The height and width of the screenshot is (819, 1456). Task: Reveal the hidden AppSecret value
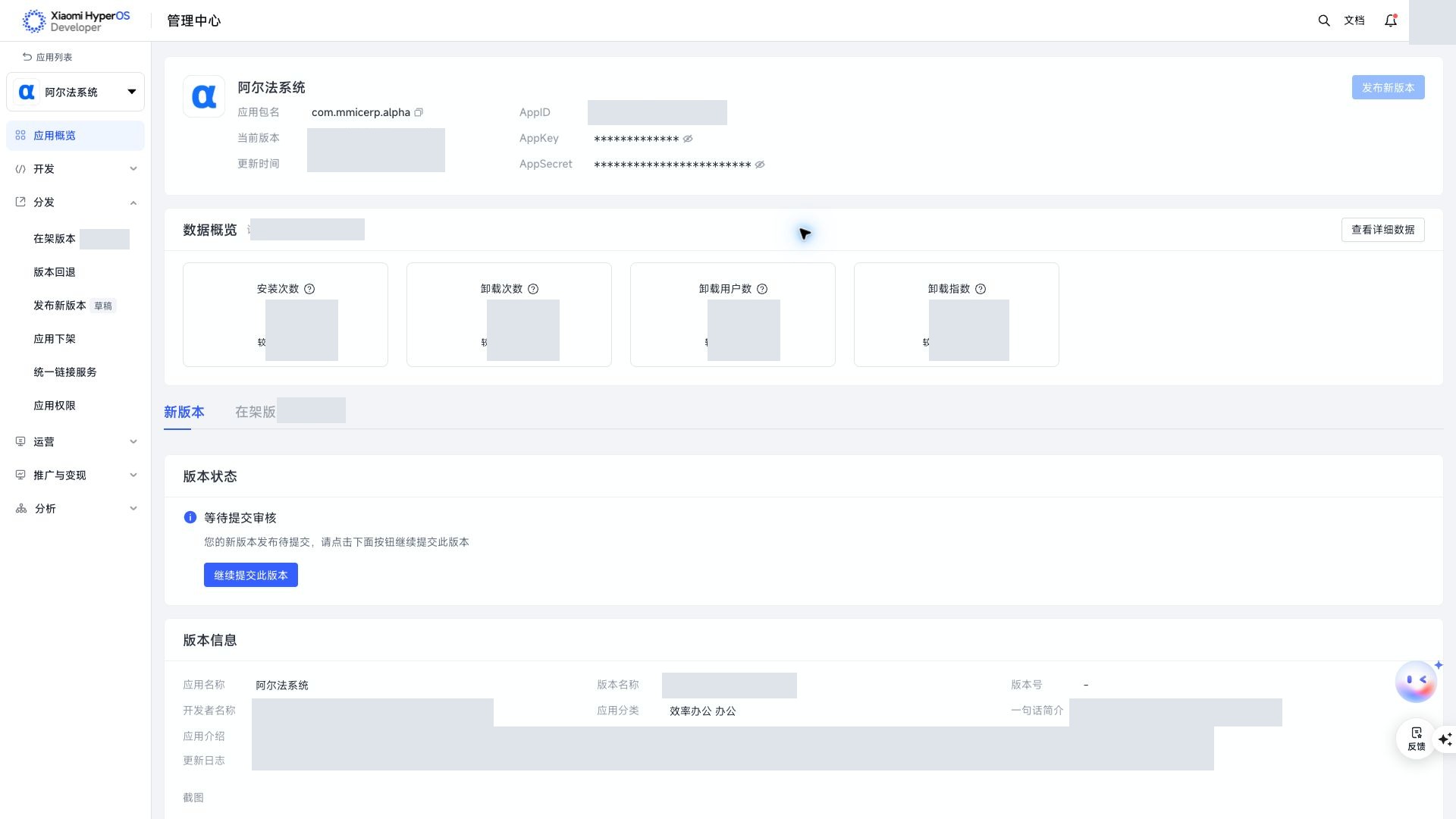760,165
